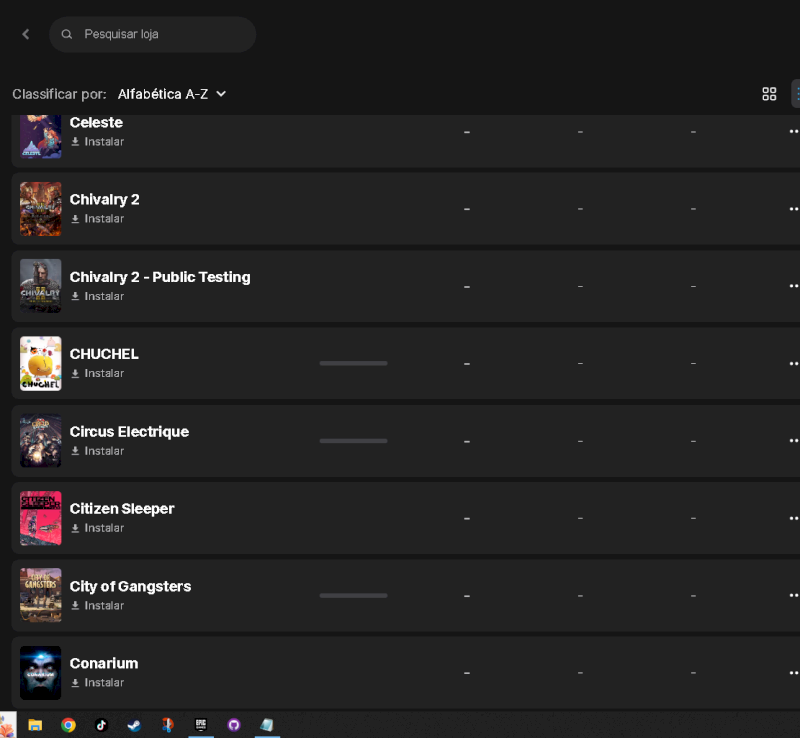The width and height of the screenshot is (800, 738).
Task: Open more options for Circus Electrique
Action: (793, 440)
